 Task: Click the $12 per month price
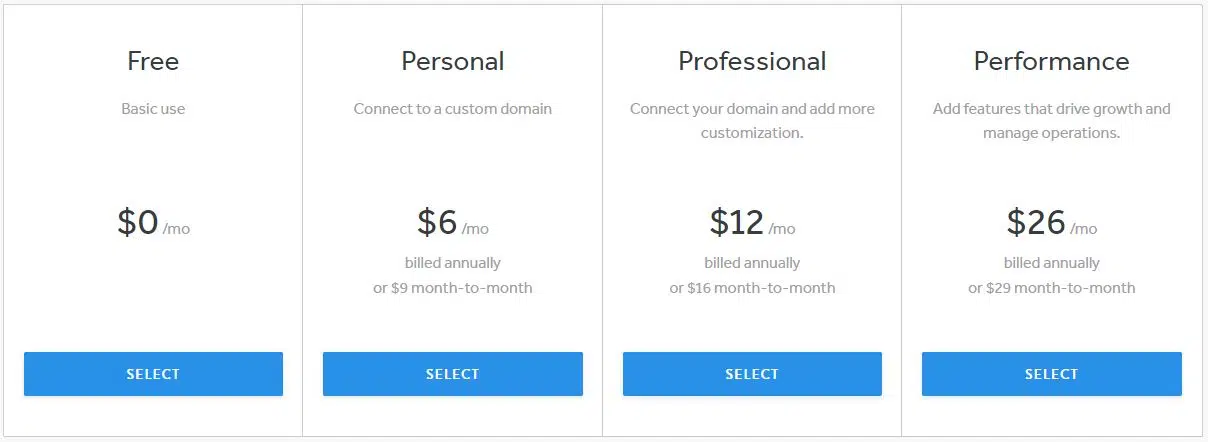pos(752,222)
